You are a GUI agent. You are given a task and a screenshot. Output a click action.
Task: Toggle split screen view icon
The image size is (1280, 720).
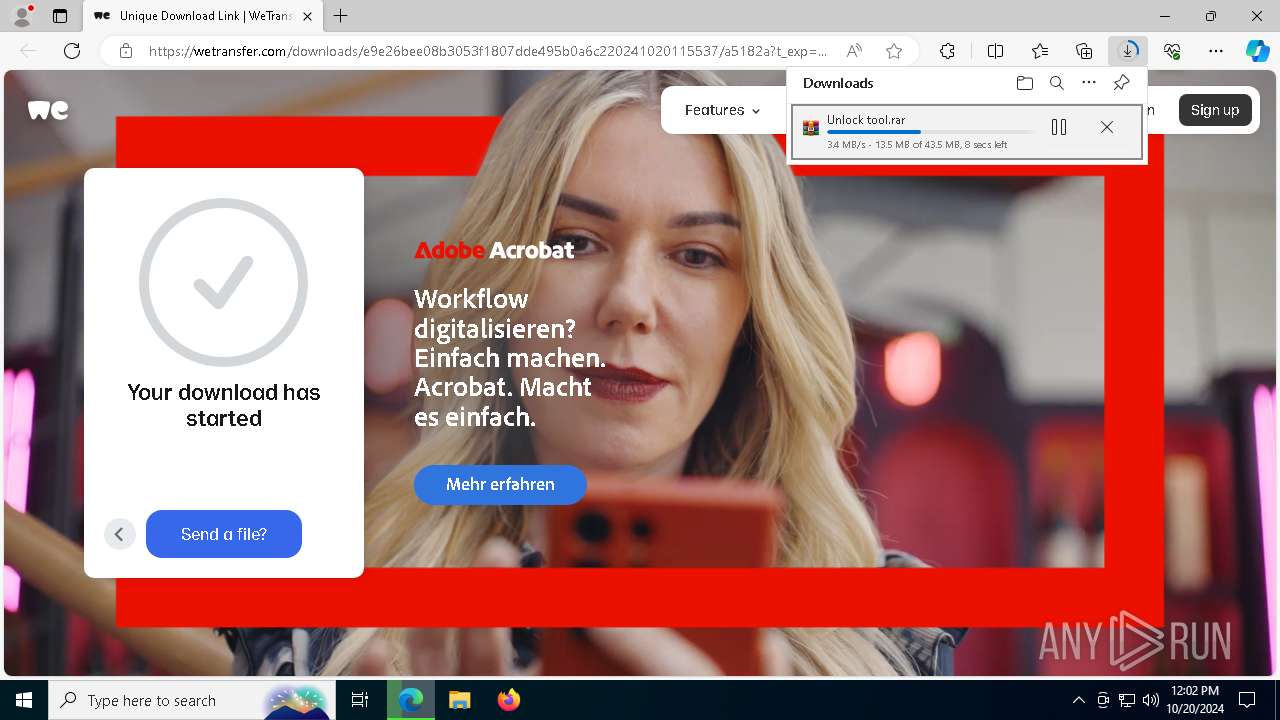tap(995, 51)
